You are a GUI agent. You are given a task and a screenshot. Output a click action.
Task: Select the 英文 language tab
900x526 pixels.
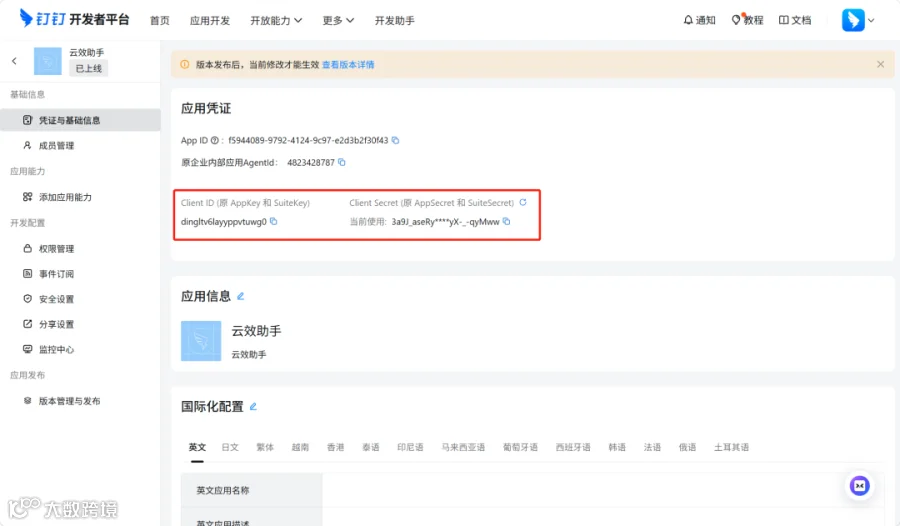[x=197, y=447]
